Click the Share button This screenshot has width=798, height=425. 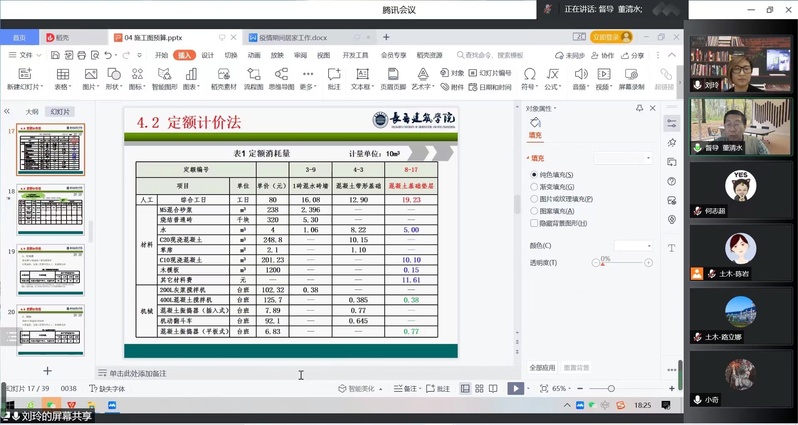click(634, 55)
